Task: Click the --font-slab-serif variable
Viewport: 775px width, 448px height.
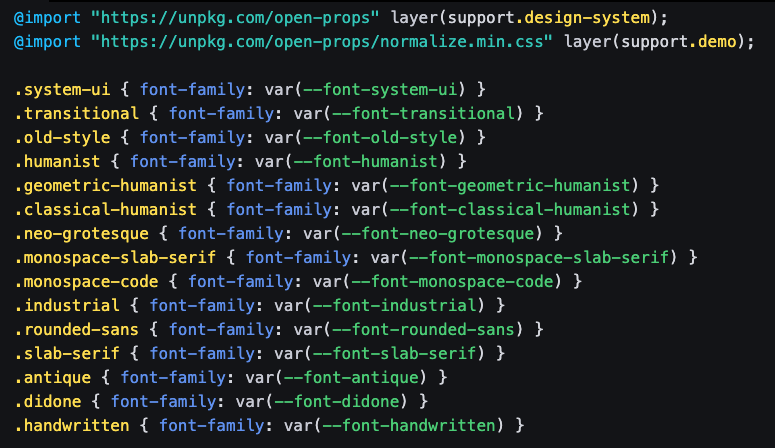Action: click(394, 354)
